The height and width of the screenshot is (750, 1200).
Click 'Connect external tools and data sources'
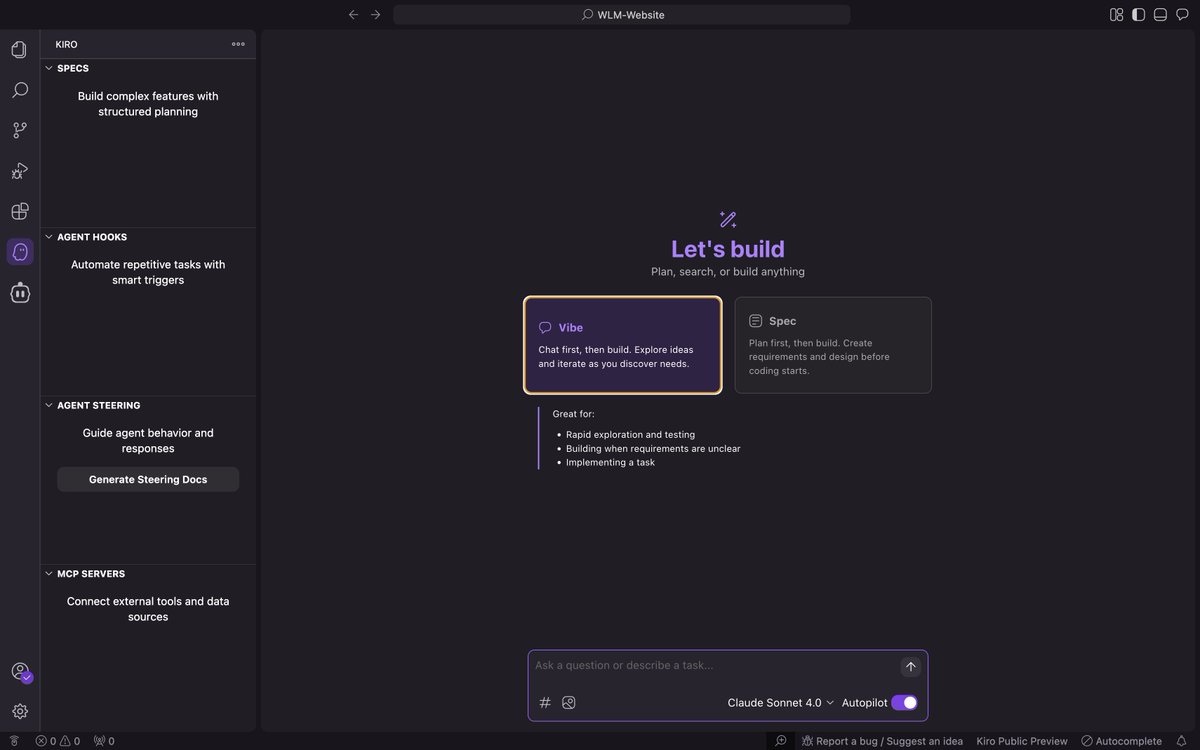click(x=148, y=609)
